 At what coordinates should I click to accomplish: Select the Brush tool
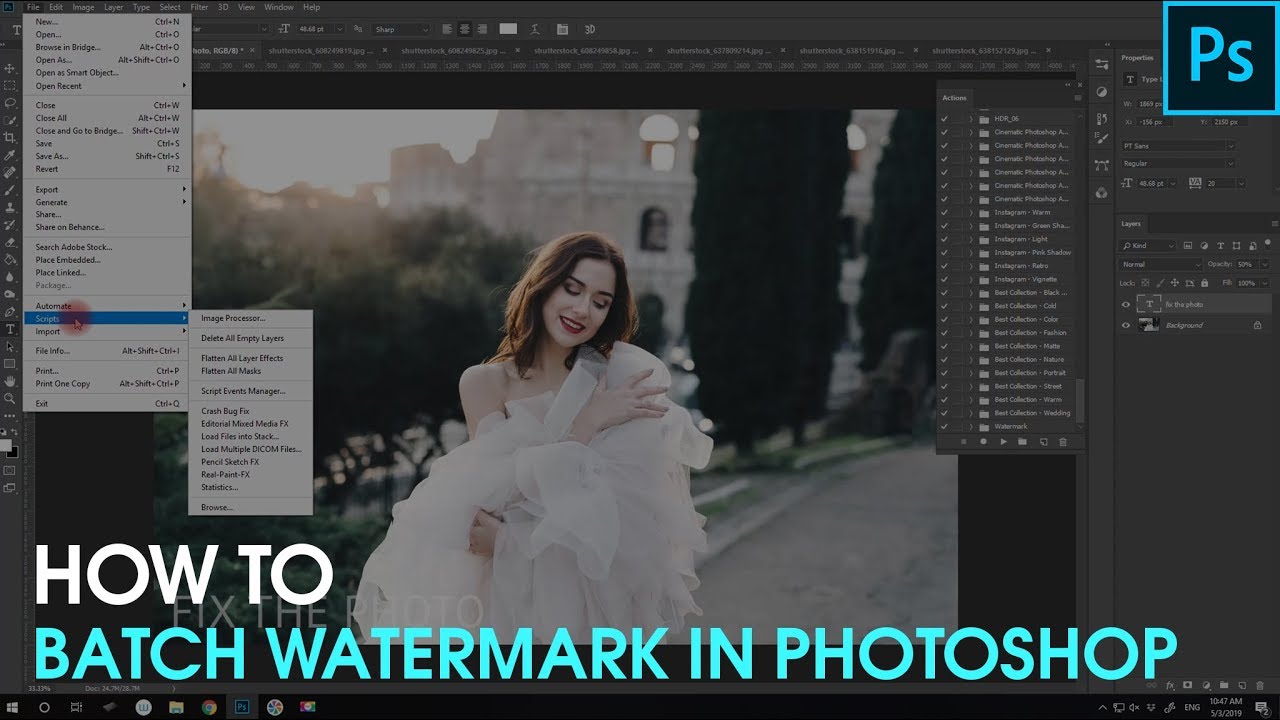(x=11, y=190)
